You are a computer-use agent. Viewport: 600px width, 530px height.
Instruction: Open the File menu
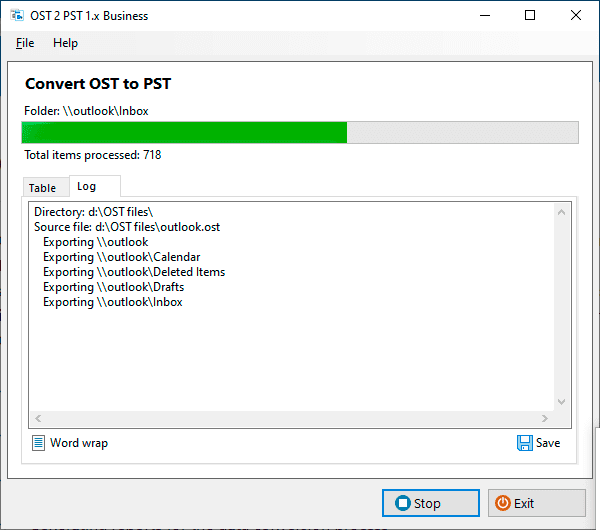pyautogui.click(x=25, y=43)
